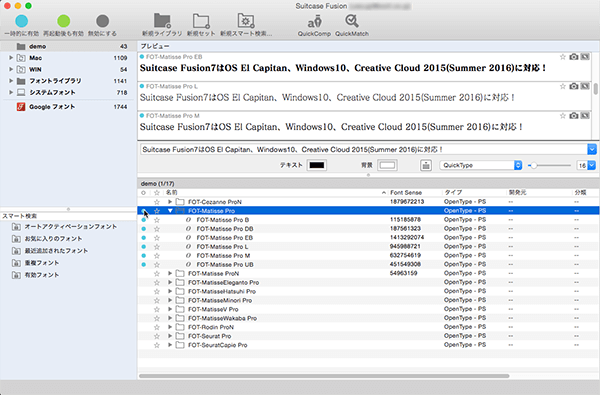This screenshot has height=395, width=600.
Task: Toggle activation dot for FOT-Matisse Pro DB
Action: point(143,229)
